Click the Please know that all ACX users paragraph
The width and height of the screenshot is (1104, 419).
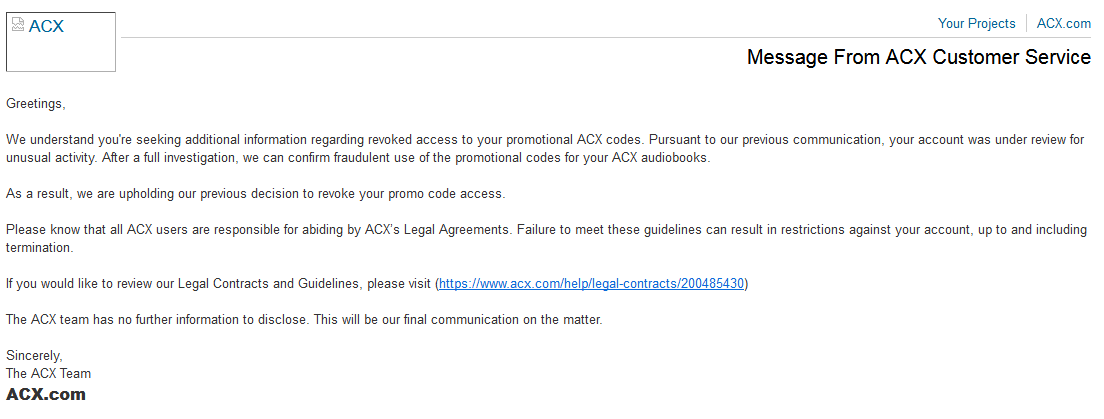[546, 239]
